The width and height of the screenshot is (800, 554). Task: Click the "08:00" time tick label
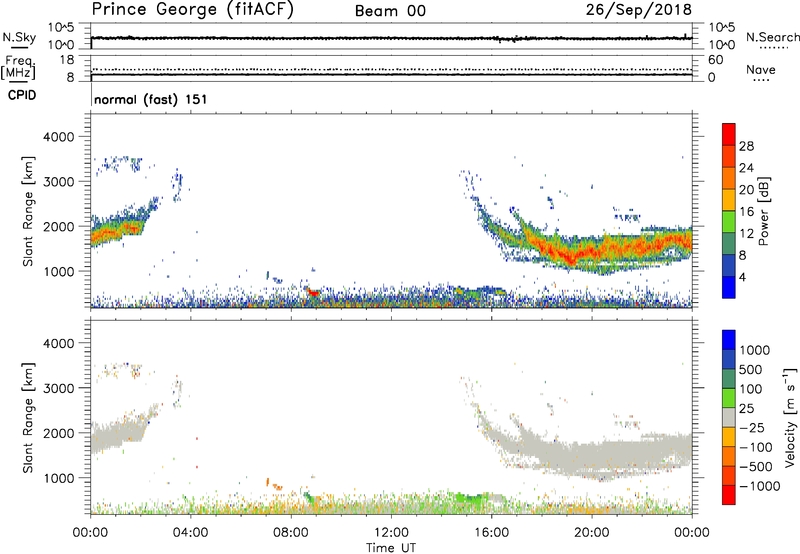tap(291, 533)
